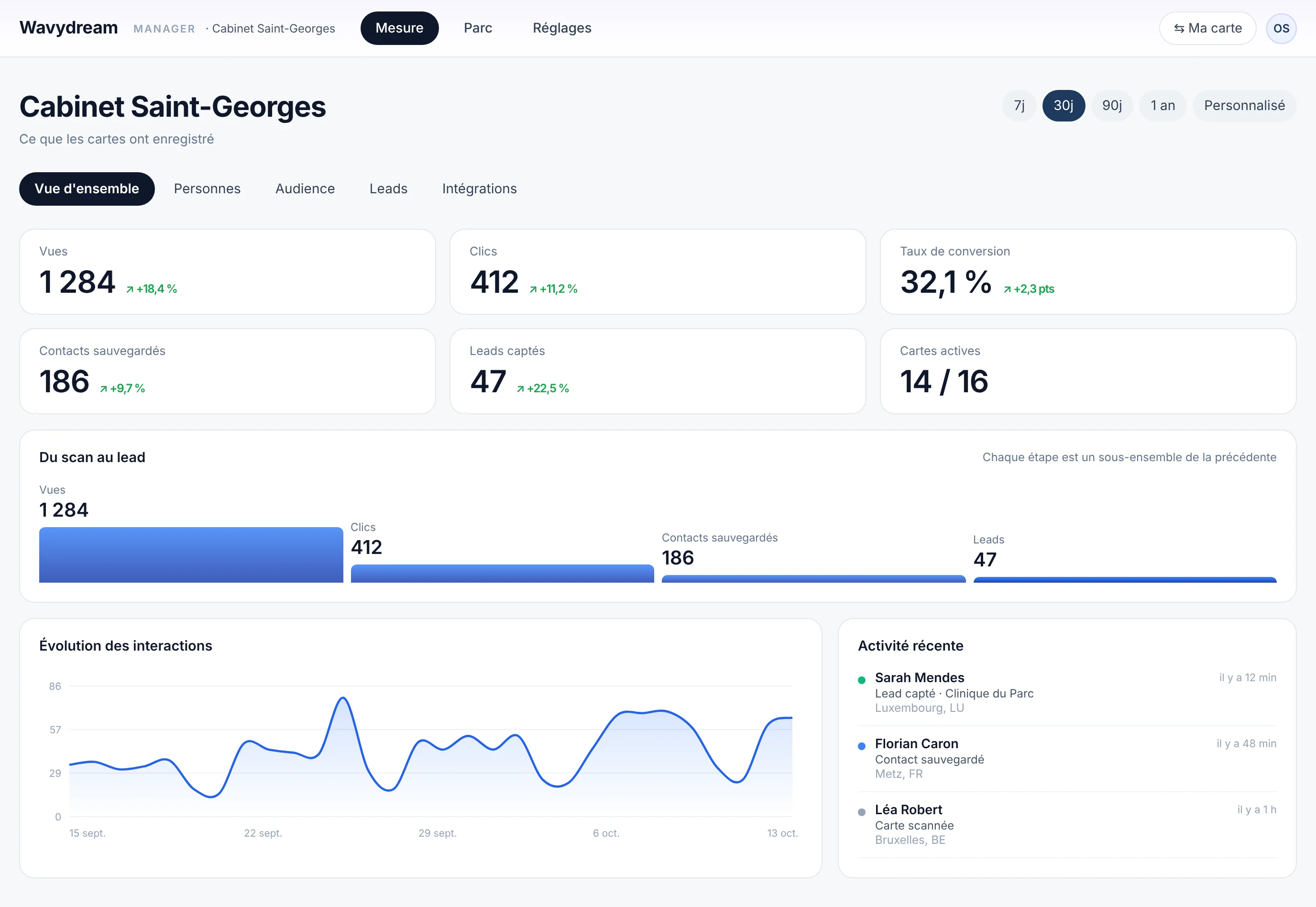Click the 'il y a 12 min' timestamp

(1247, 677)
